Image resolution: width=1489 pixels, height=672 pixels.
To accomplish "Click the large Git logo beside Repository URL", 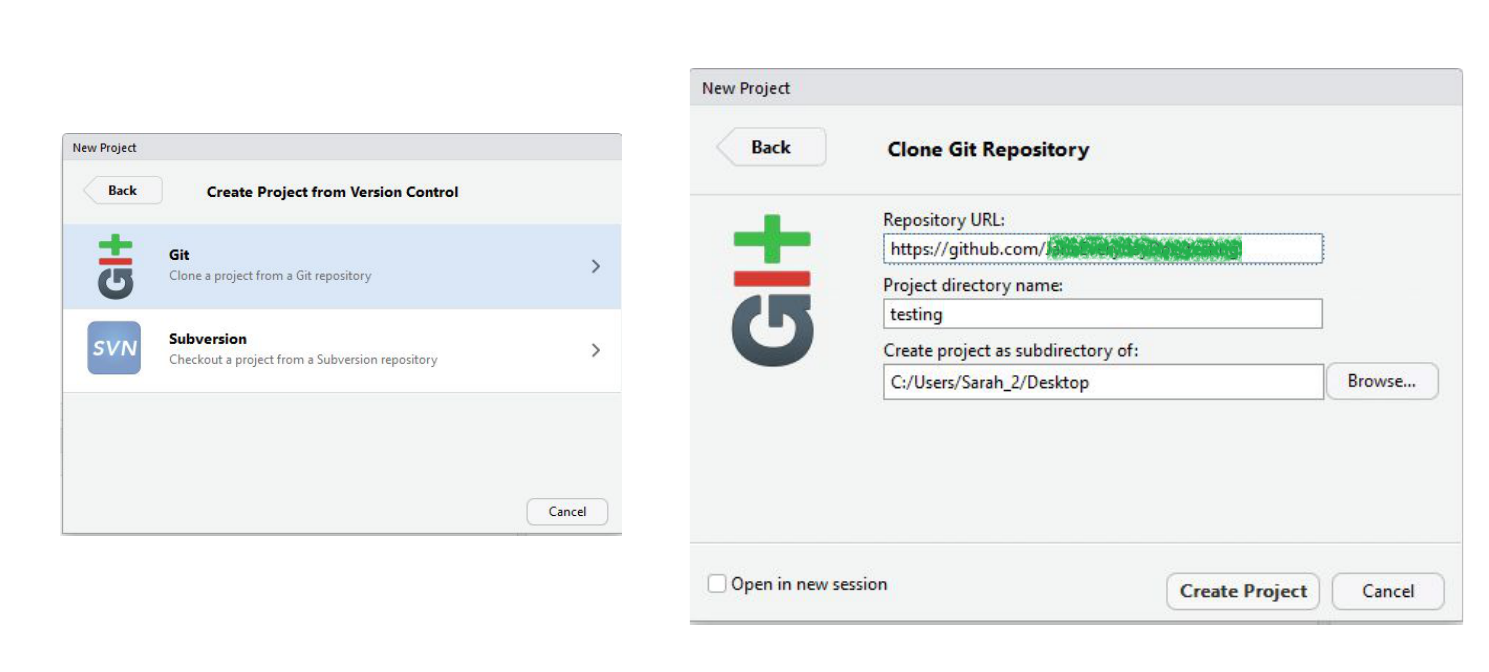I will click(772, 289).
